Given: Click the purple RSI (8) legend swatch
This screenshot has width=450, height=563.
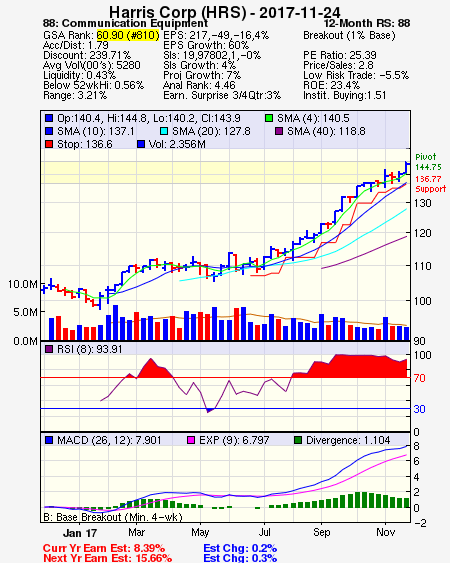Looking at the screenshot, I should [x=49, y=349].
